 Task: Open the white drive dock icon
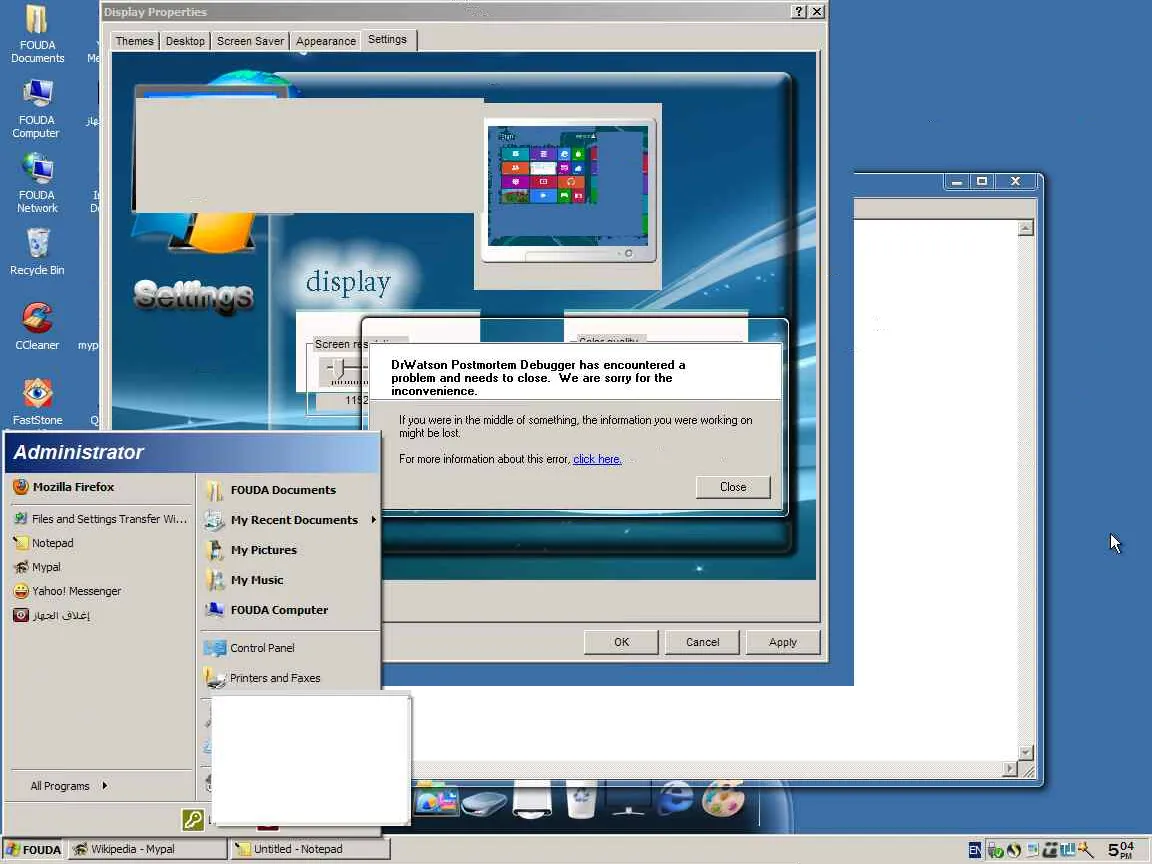pyautogui.click(x=532, y=799)
